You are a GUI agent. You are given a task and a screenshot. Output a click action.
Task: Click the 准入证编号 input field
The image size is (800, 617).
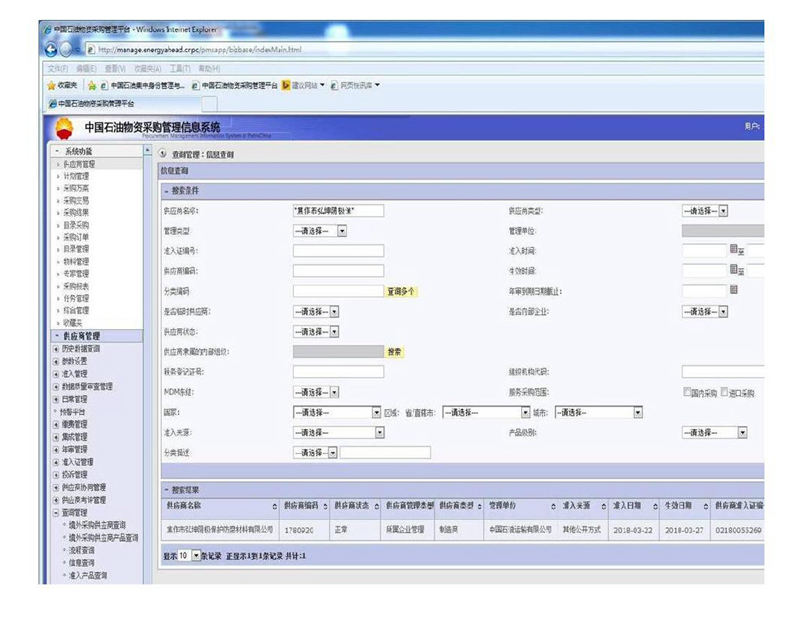[338, 251]
